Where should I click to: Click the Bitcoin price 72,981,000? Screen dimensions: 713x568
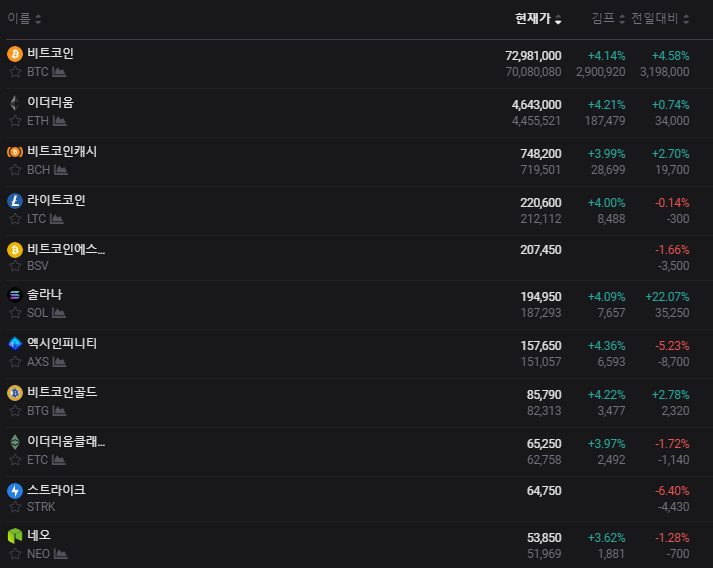click(533, 56)
